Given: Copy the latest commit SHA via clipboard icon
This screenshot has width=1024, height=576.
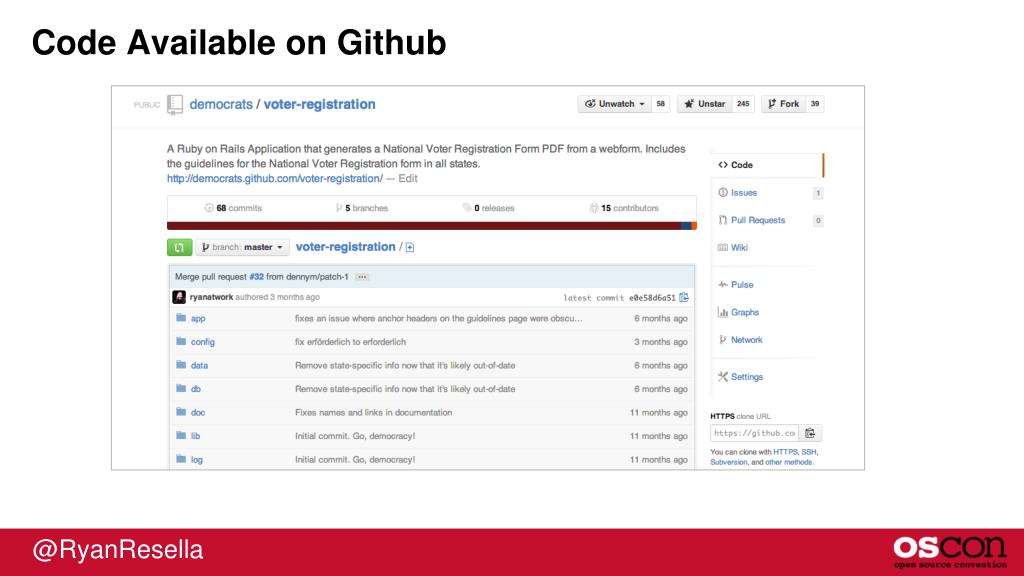Looking at the screenshot, I should [x=684, y=297].
